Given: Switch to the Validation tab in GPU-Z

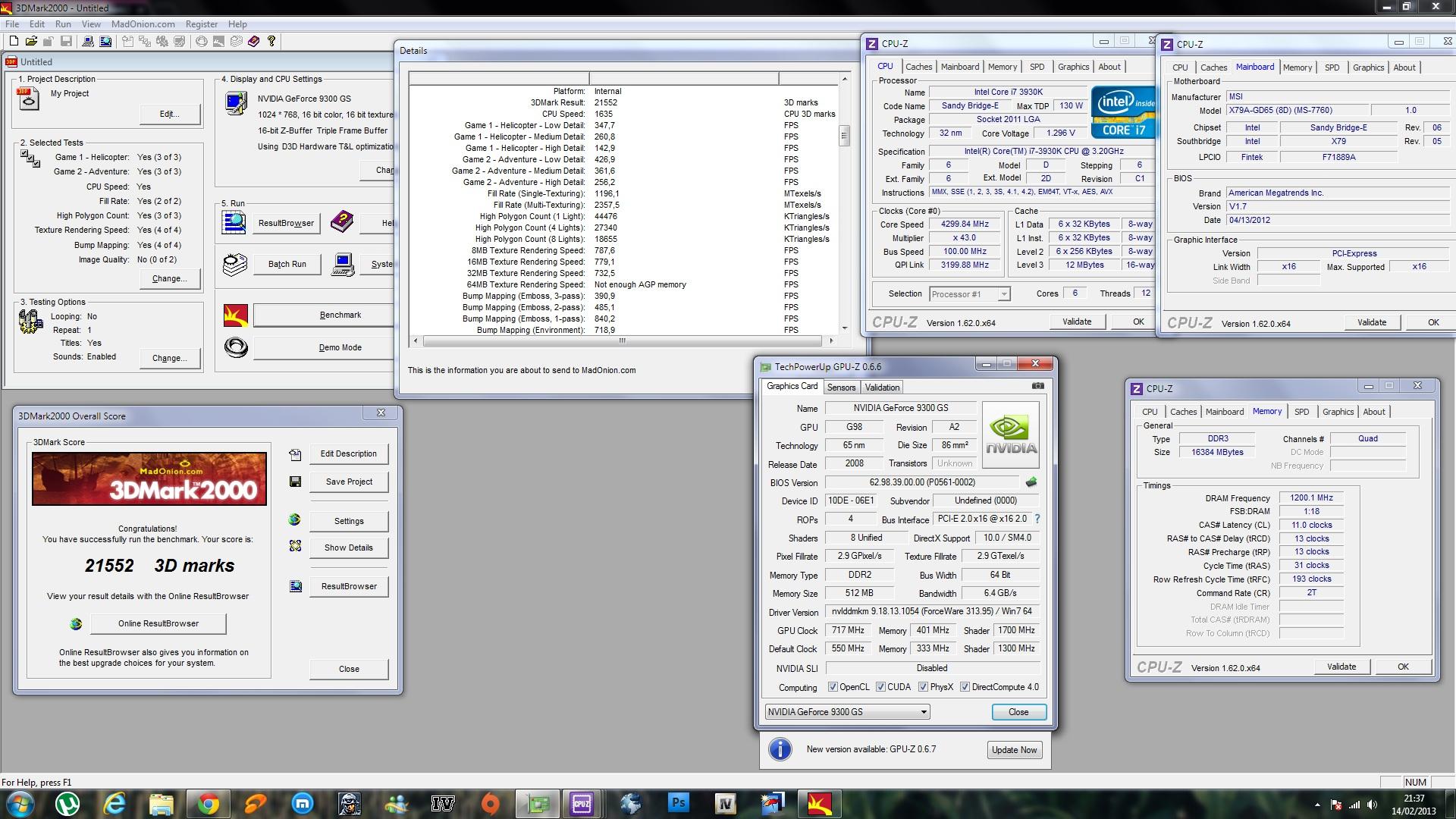Looking at the screenshot, I should click(x=882, y=388).
